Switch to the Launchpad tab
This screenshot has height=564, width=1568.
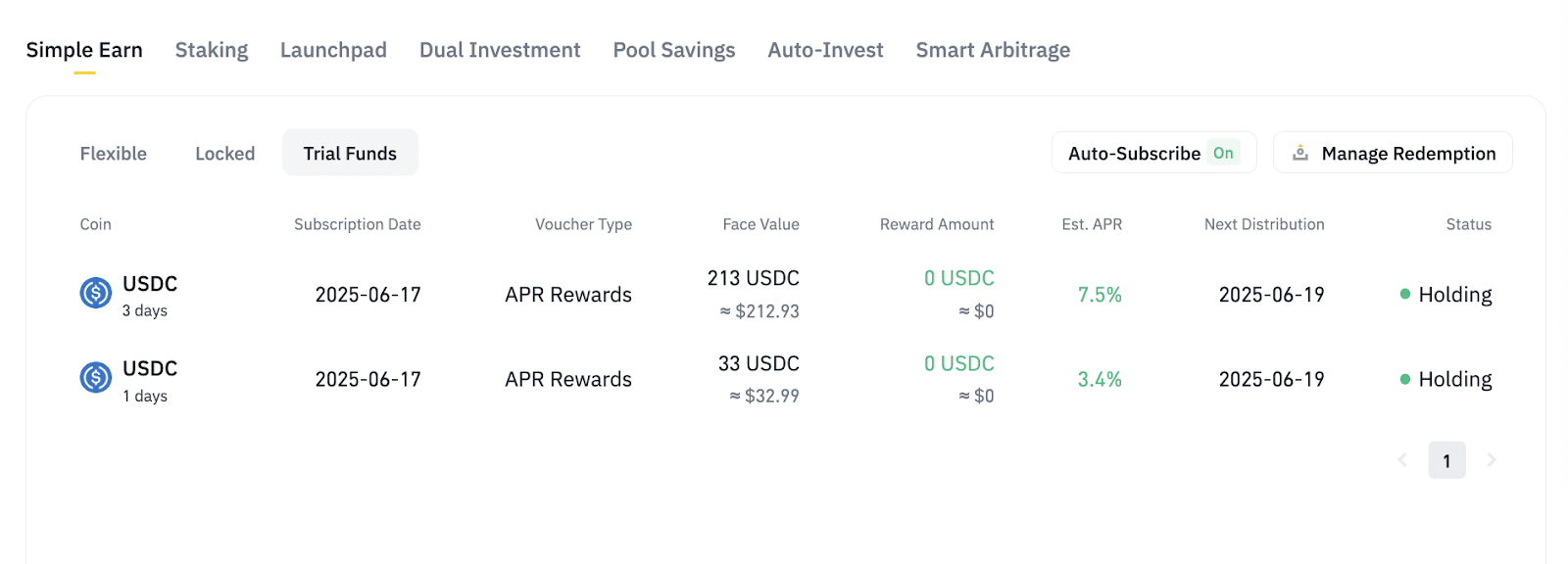pos(333,50)
